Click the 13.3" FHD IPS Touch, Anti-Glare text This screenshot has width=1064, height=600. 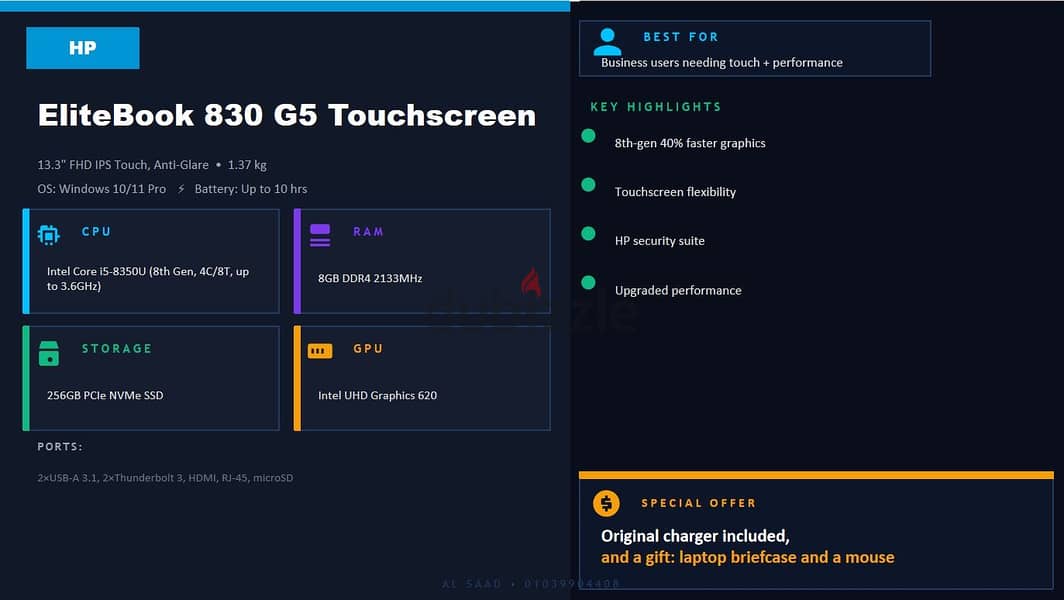(123, 165)
